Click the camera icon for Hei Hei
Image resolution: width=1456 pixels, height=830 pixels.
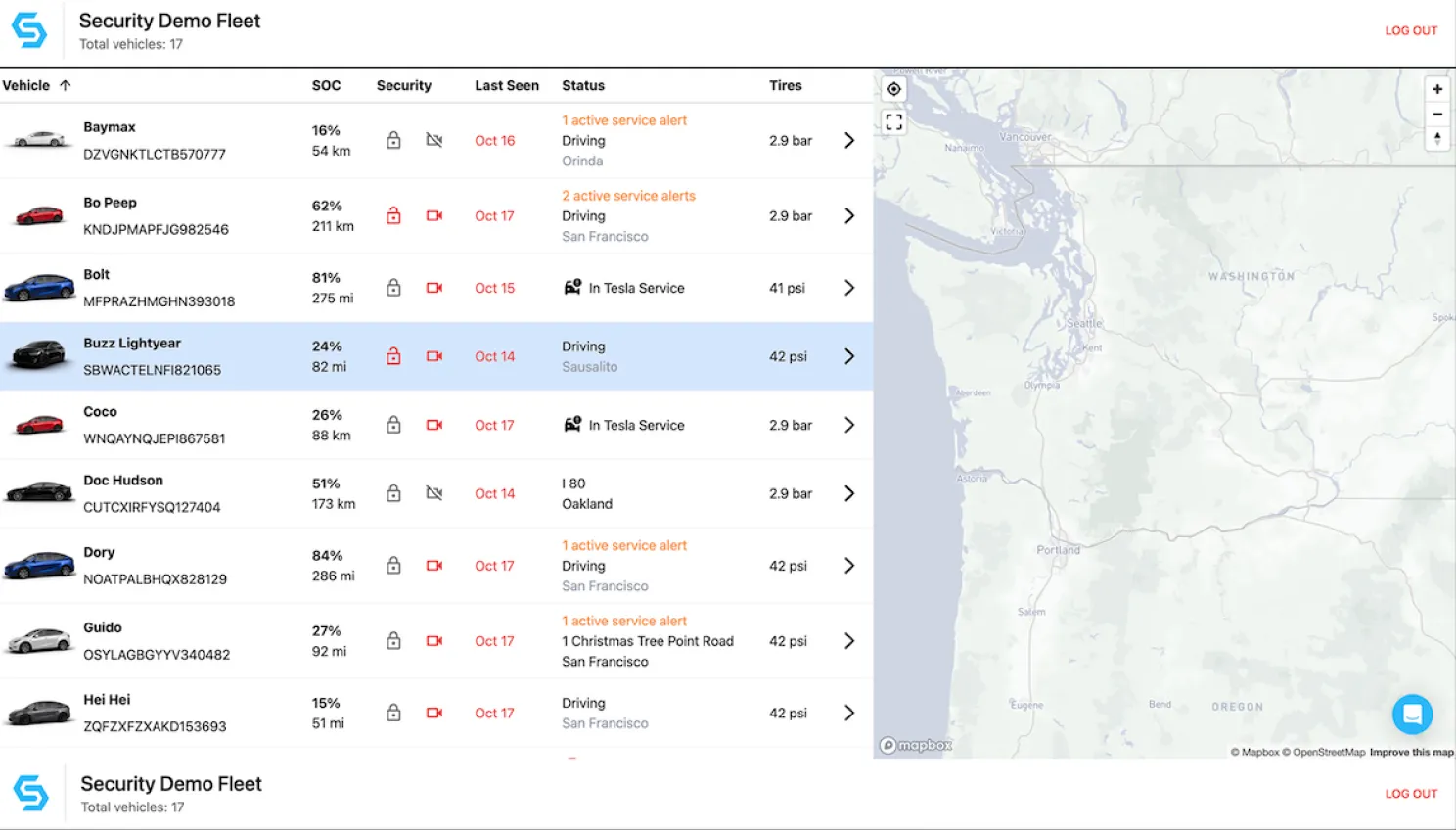pos(434,713)
